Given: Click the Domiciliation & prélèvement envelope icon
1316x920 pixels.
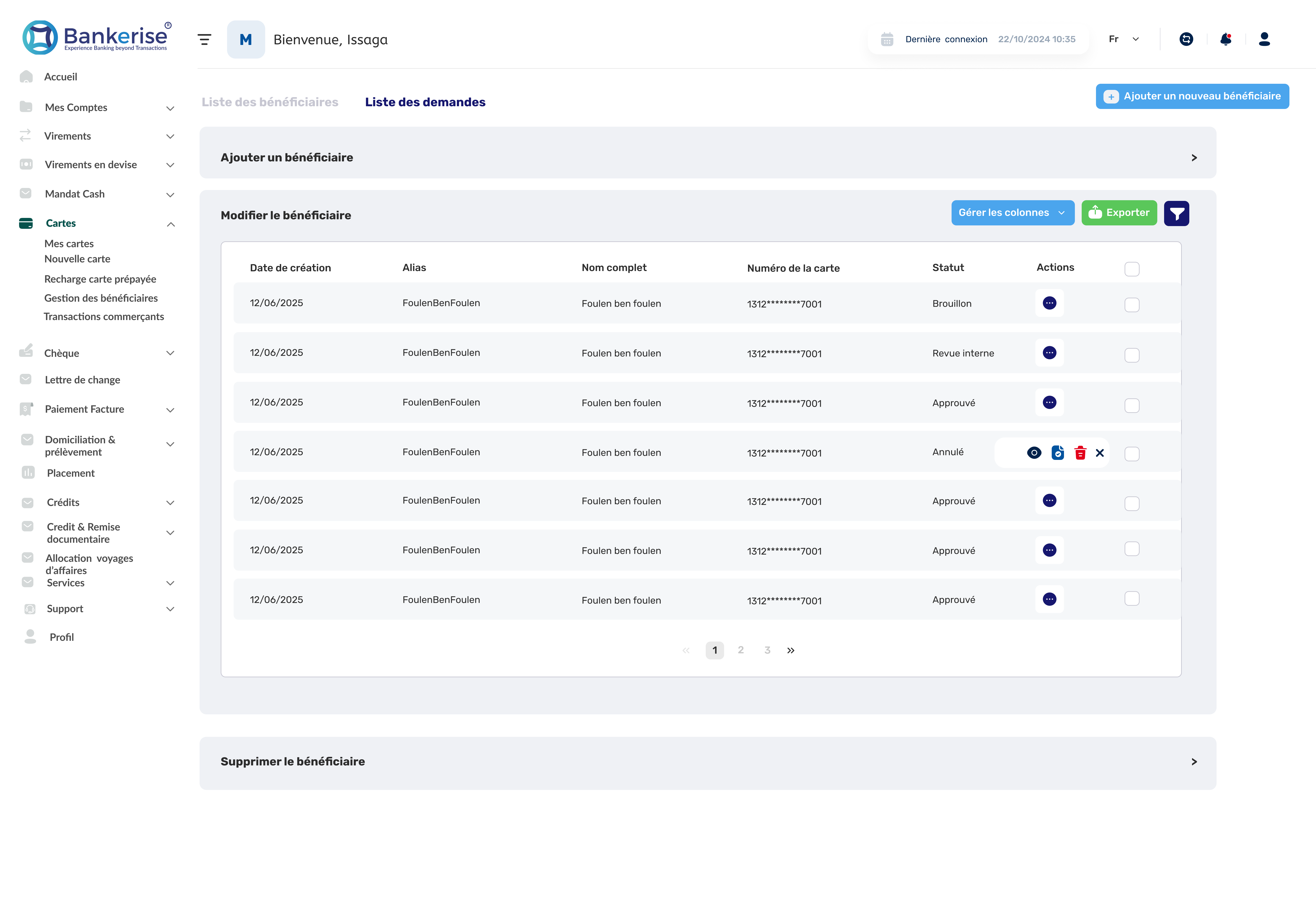Looking at the screenshot, I should click(x=27, y=439).
